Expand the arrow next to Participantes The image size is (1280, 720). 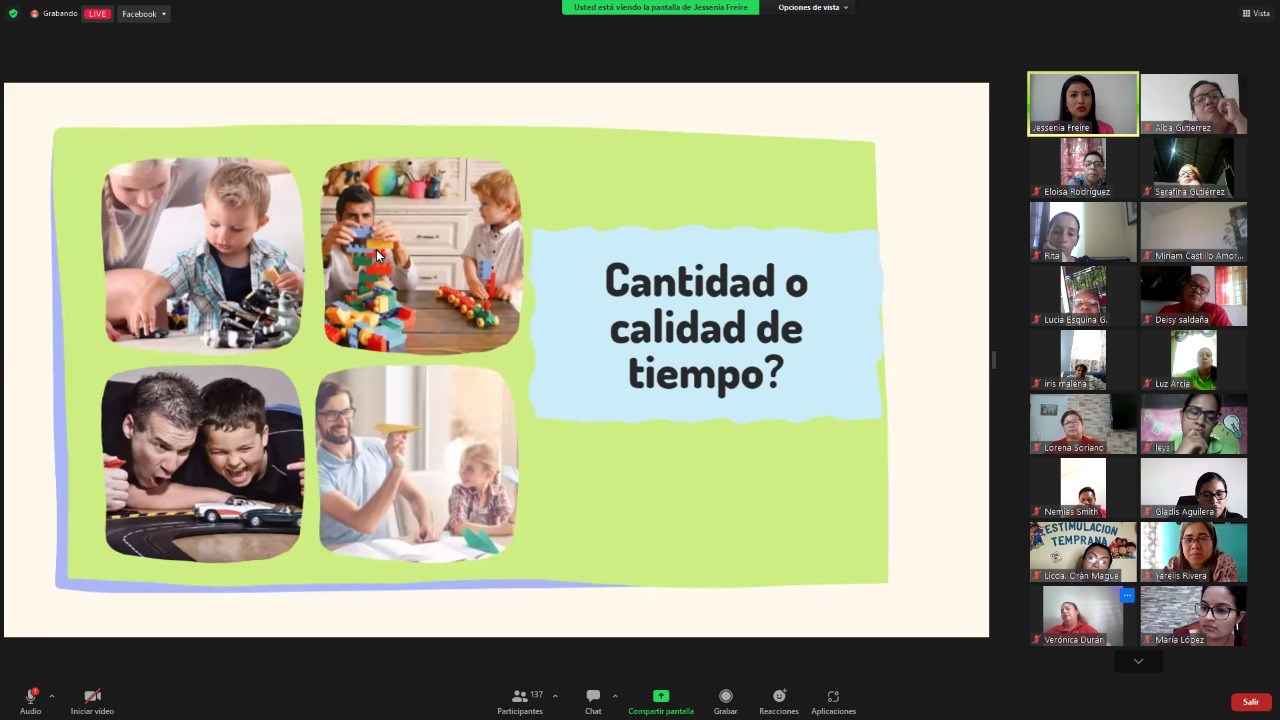click(555, 696)
